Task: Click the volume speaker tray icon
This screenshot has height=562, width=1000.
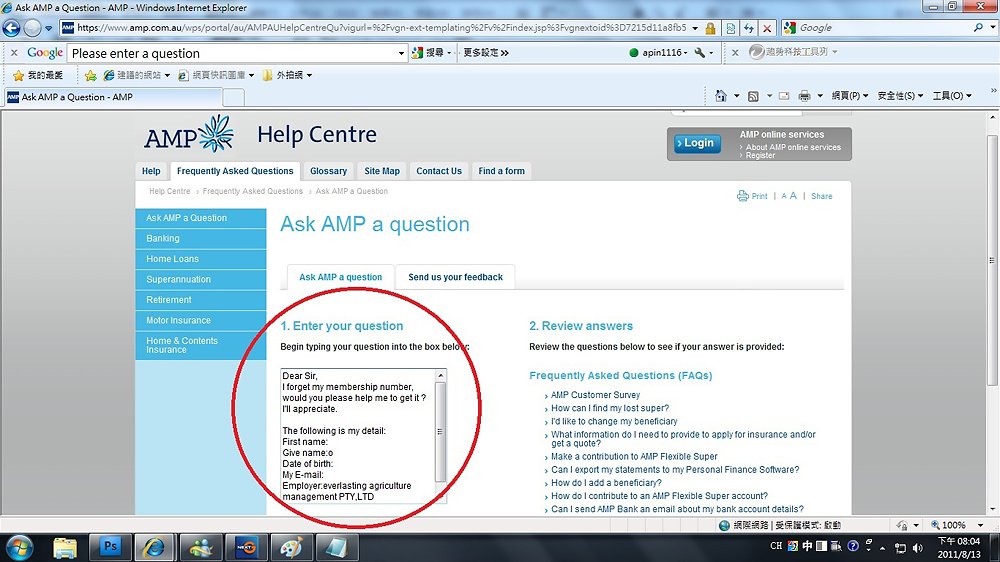Action: pos(918,547)
